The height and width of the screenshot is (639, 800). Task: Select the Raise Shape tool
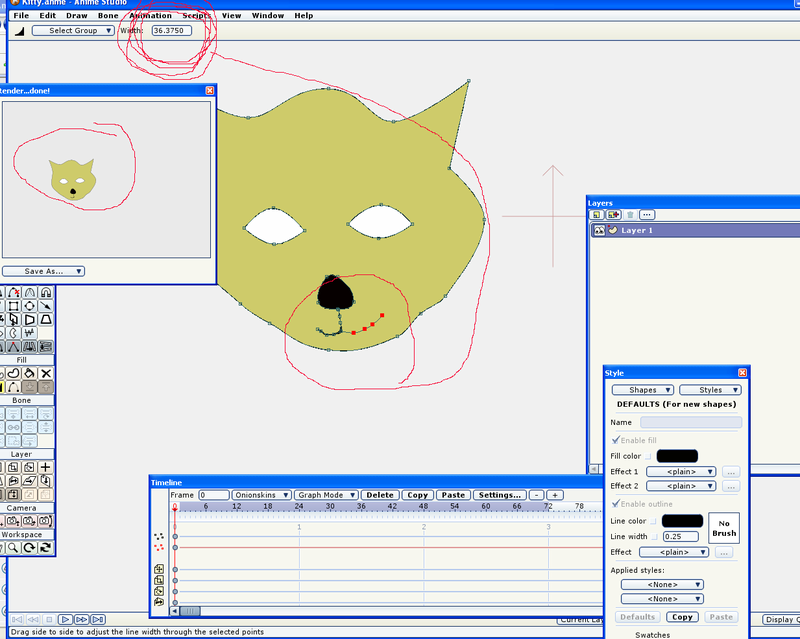point(46,387)
